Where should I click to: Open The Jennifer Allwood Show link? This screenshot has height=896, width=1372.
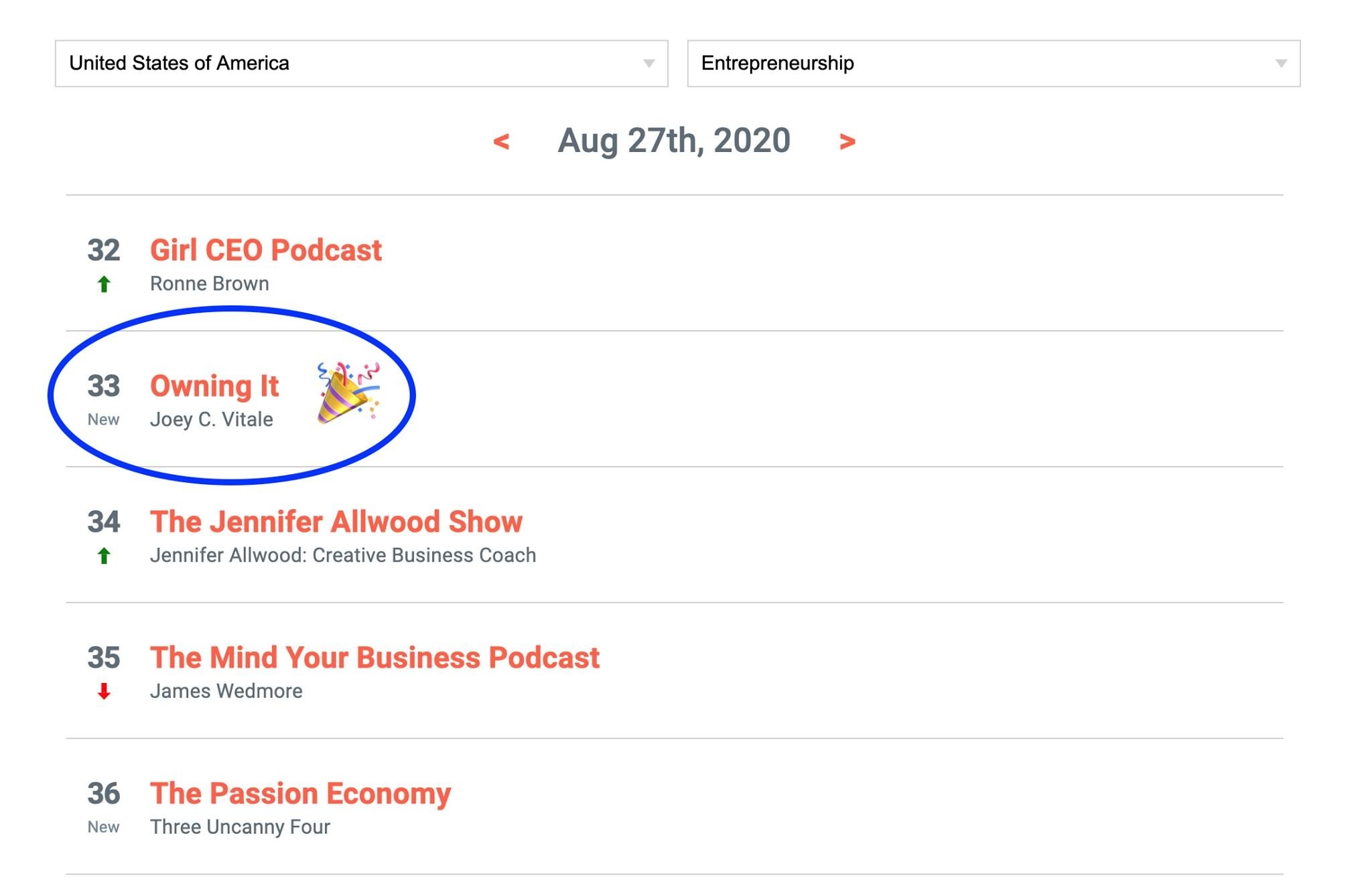(336, 522)
